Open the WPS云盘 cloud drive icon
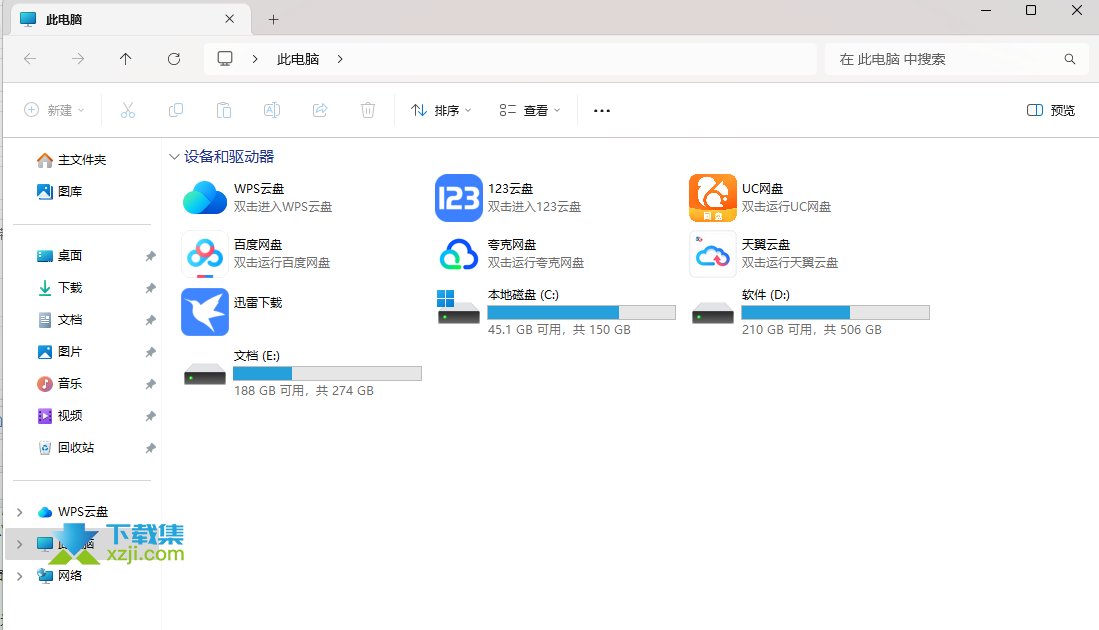The image size is (1099, 630). tap(205, 198)
